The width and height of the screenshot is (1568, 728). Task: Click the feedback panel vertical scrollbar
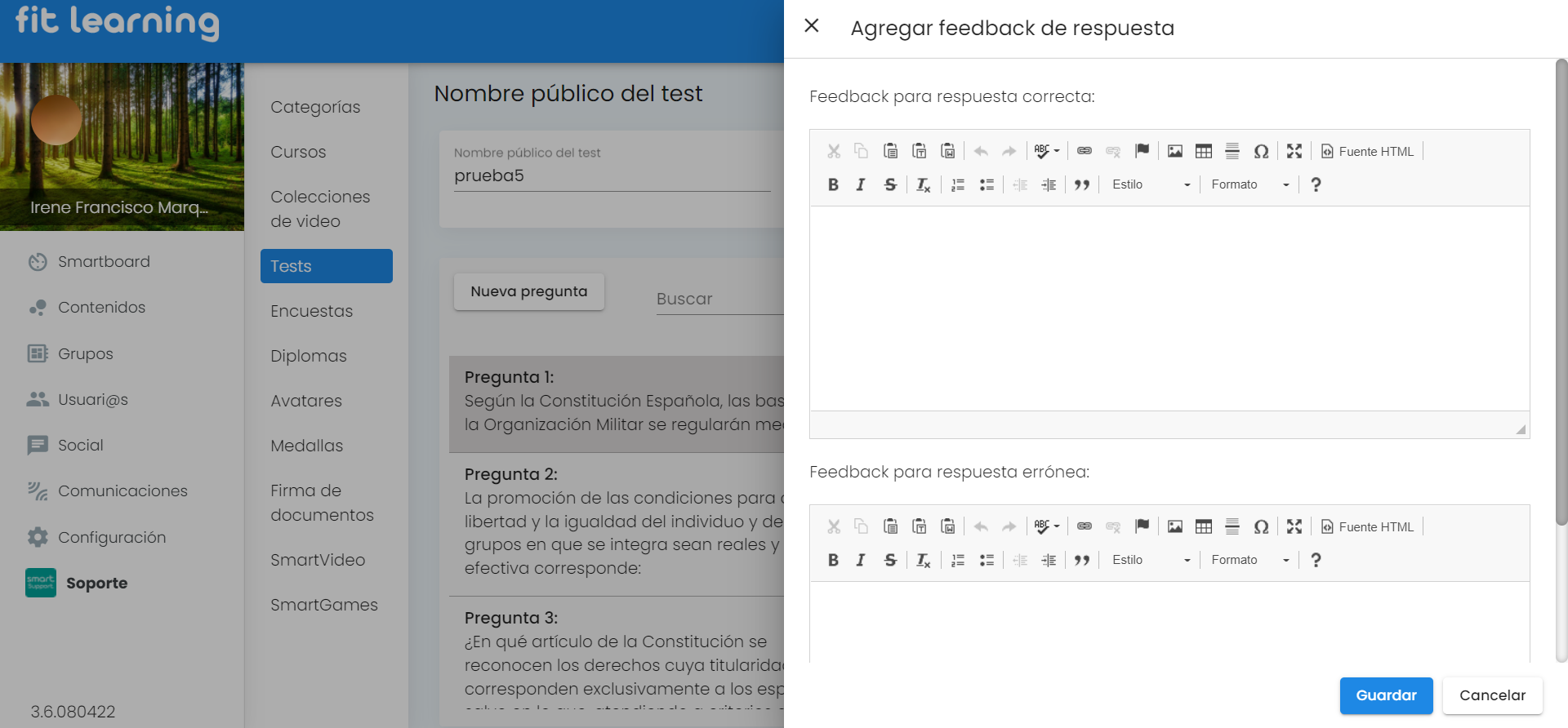click(1561, 294)
